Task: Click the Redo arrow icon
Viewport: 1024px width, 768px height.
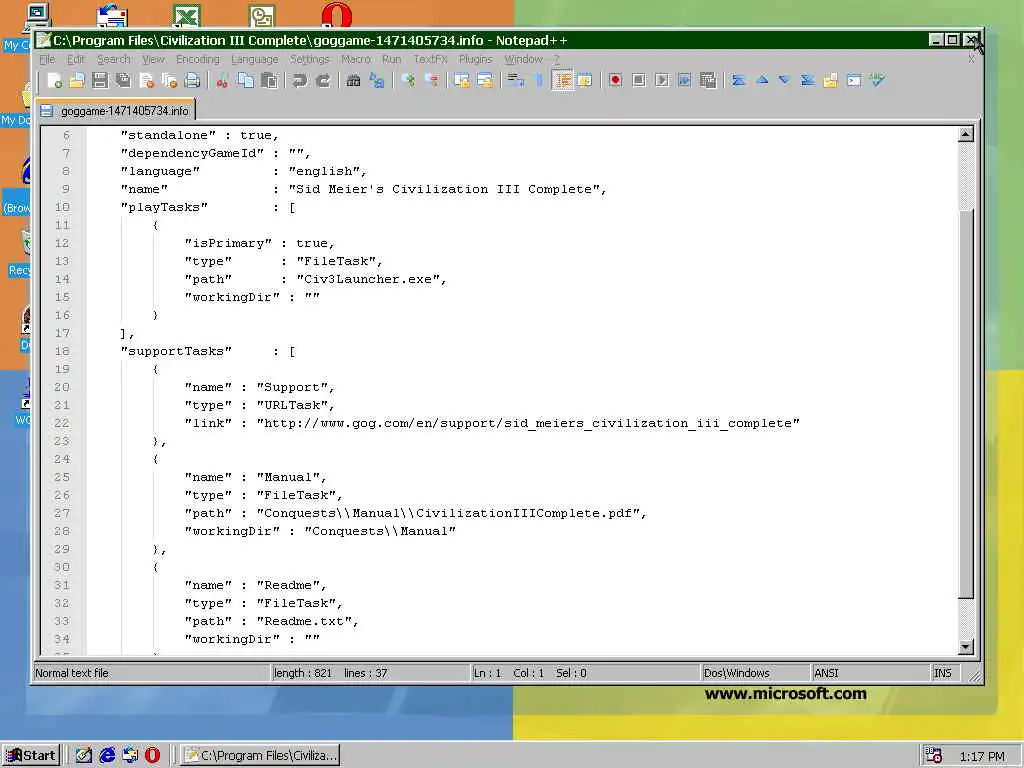Action: click(x=323, y=80)
